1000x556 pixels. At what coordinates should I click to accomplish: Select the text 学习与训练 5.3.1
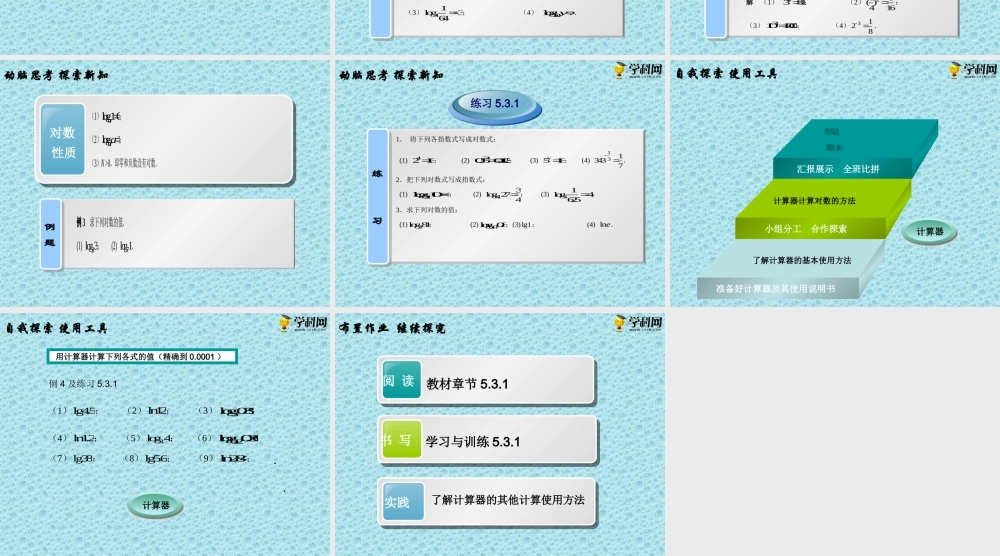(473, 442)
